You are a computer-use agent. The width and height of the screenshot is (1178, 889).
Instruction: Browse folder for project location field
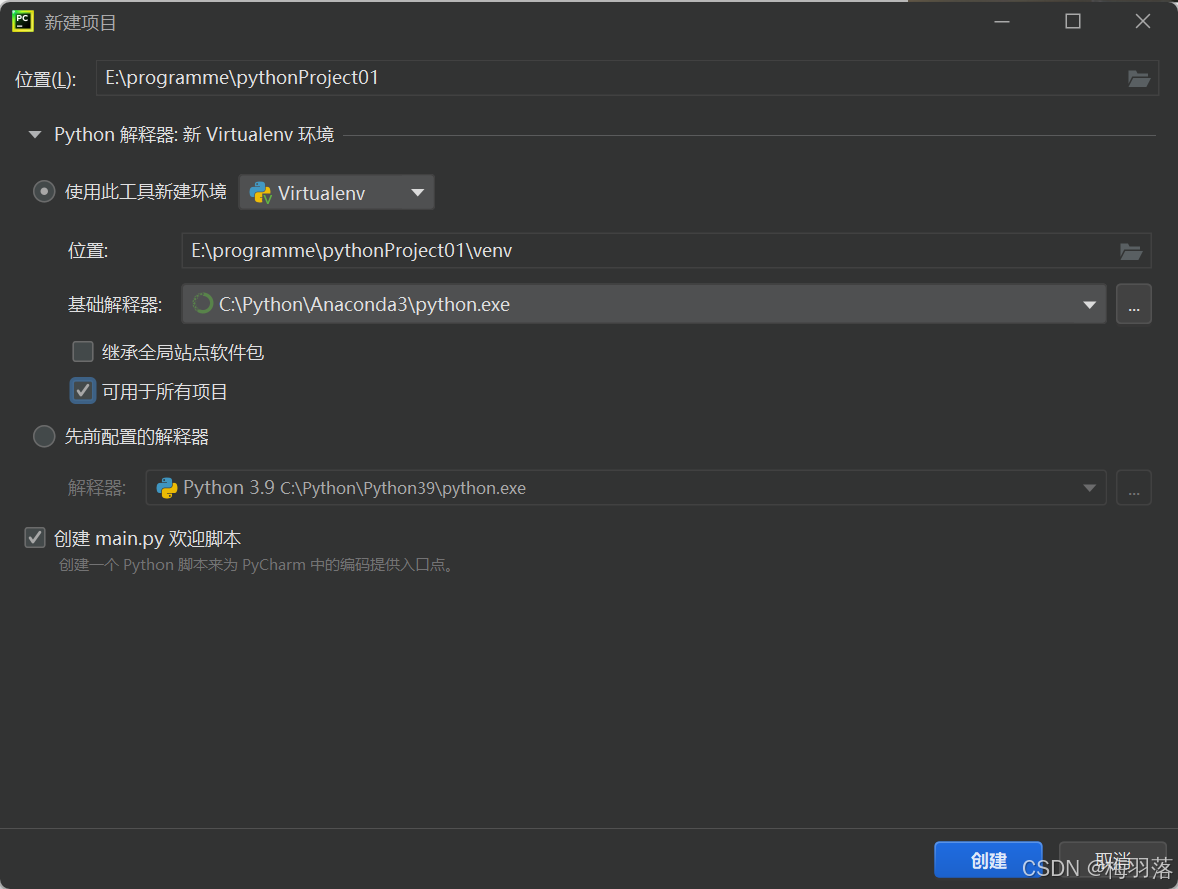[x=1138, y=78]
